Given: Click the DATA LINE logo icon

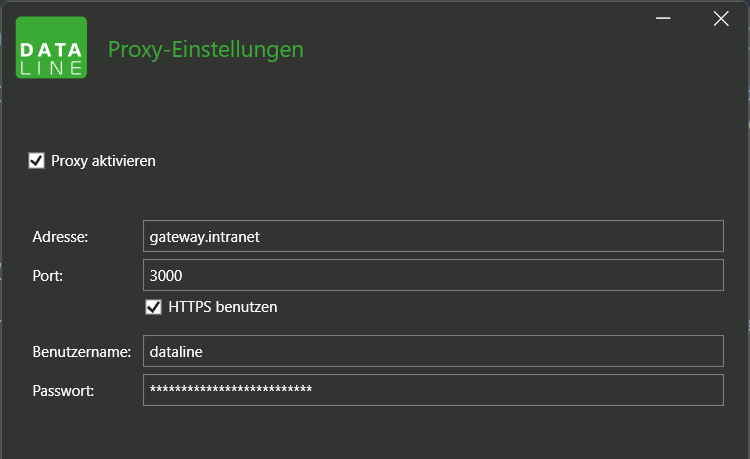Looking at the screenshot, I should pos(51,47).
